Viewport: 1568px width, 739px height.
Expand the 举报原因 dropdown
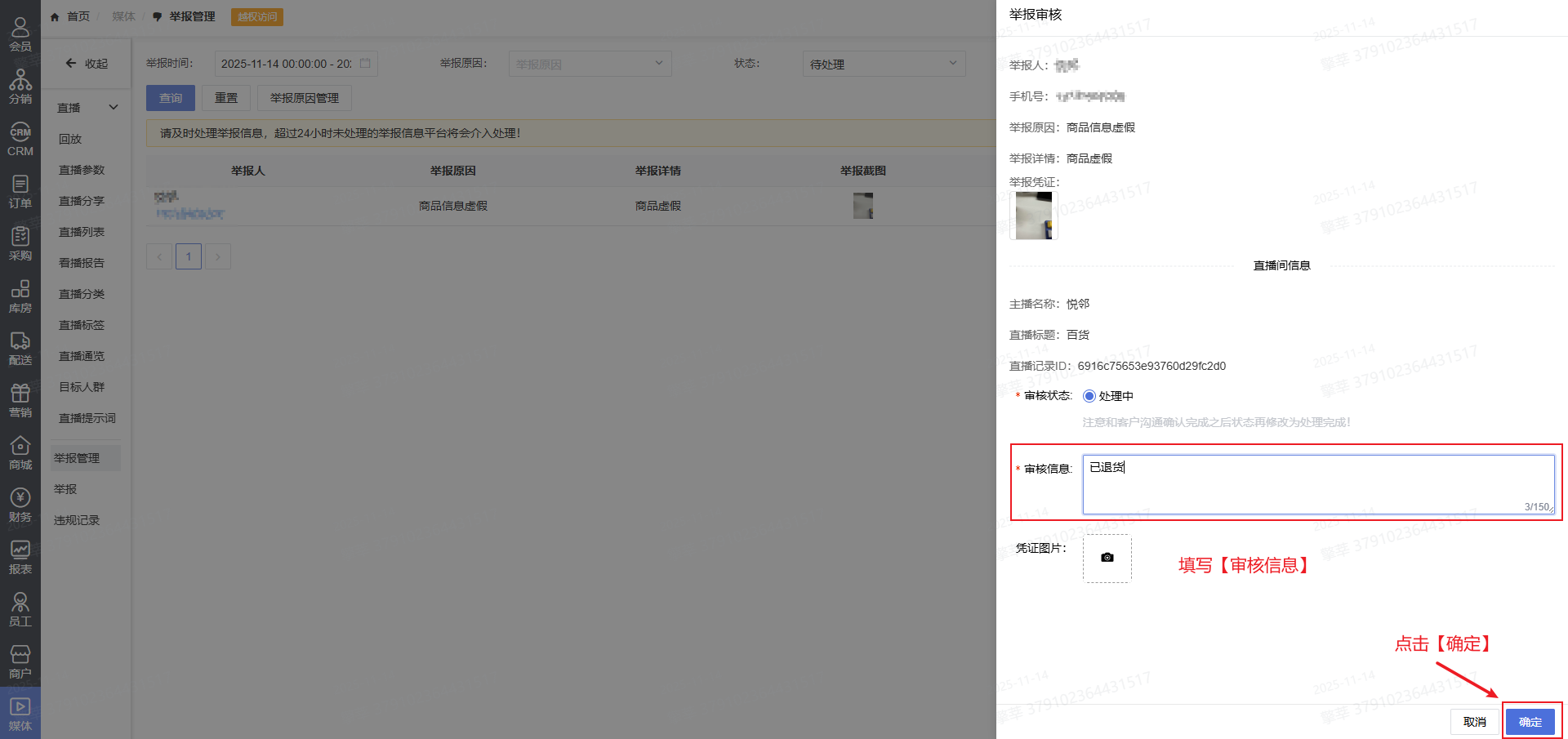(x=590, y=64)
